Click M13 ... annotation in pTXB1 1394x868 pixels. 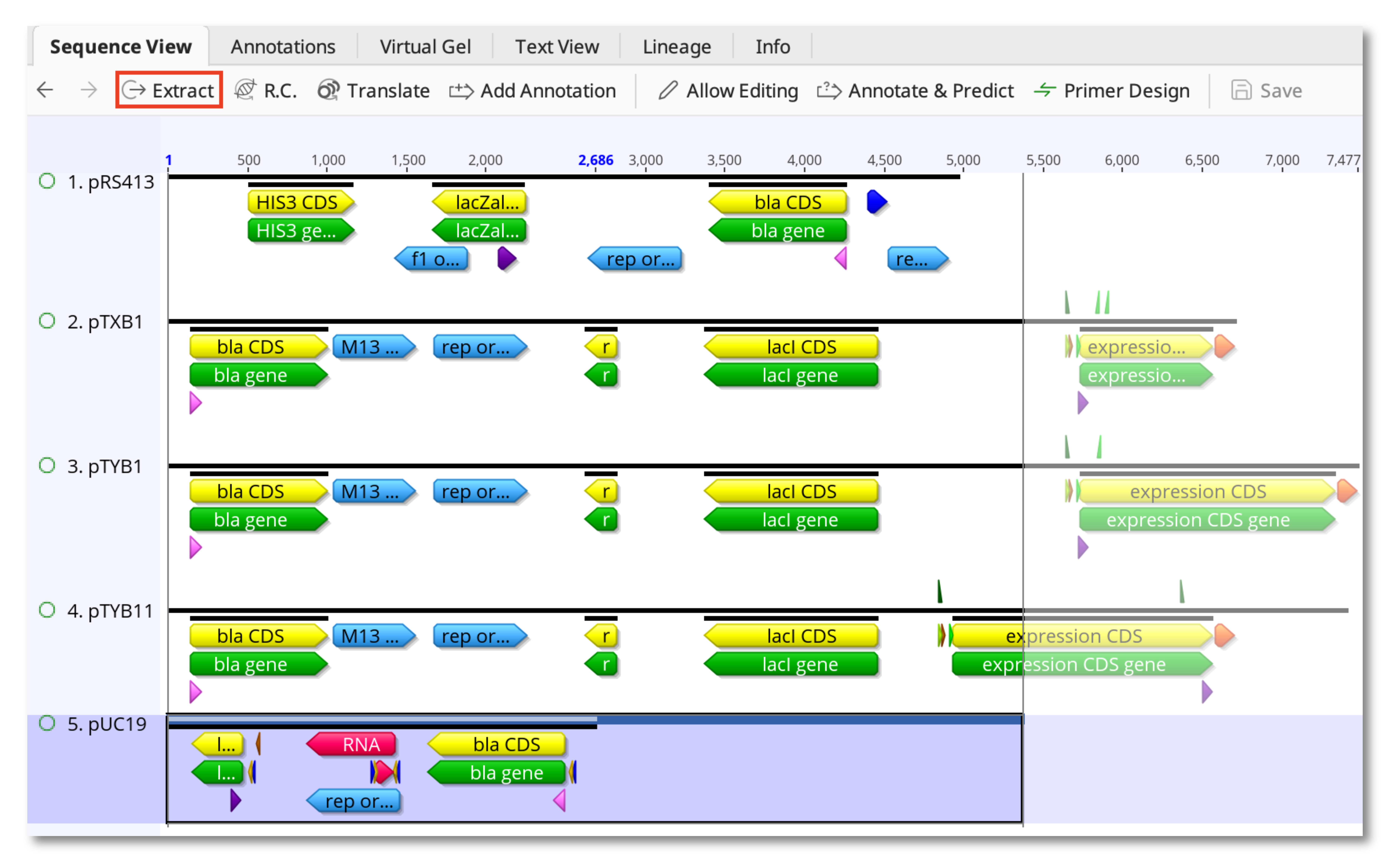pyautogui.click(x=374, y=347)
